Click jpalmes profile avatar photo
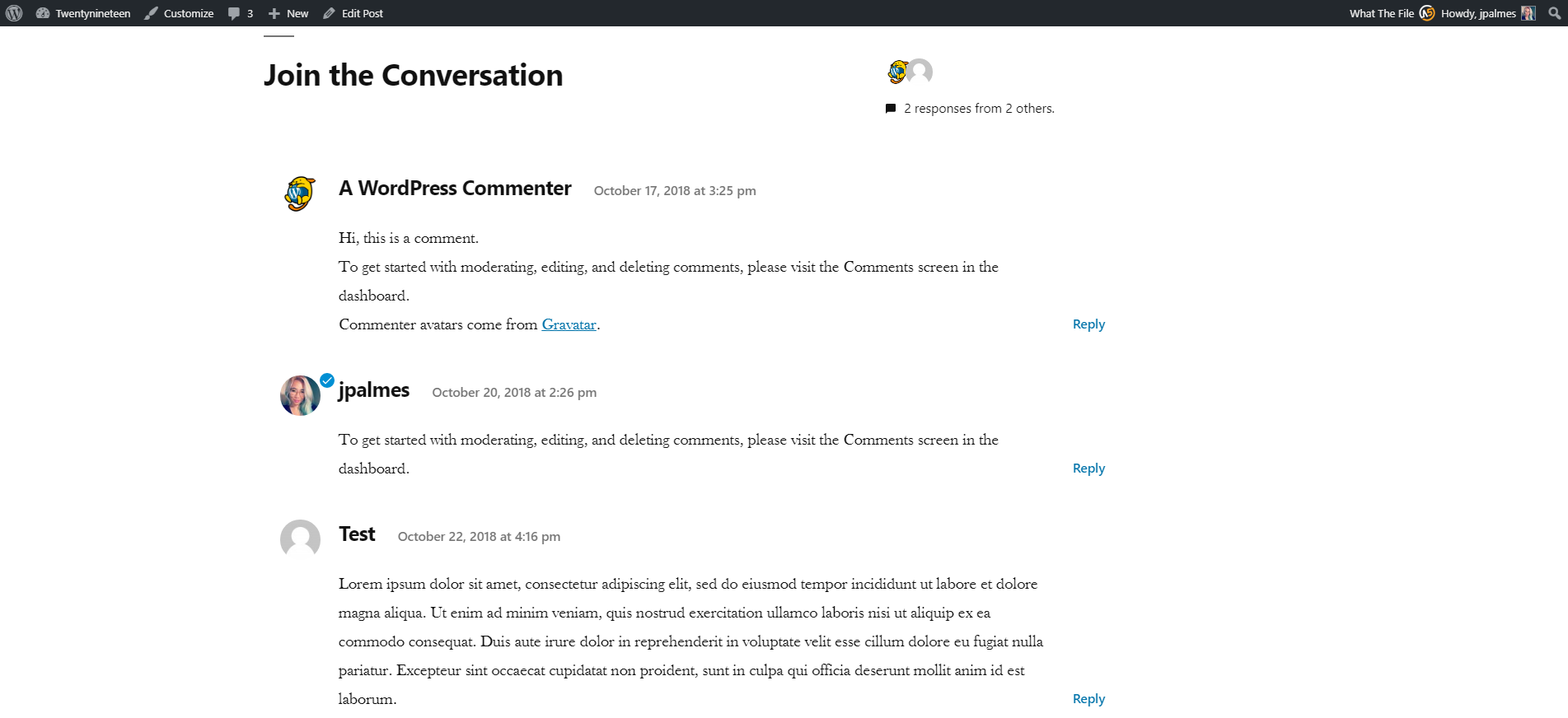This screenshot has height=718, width=1568. click(299, 395)
